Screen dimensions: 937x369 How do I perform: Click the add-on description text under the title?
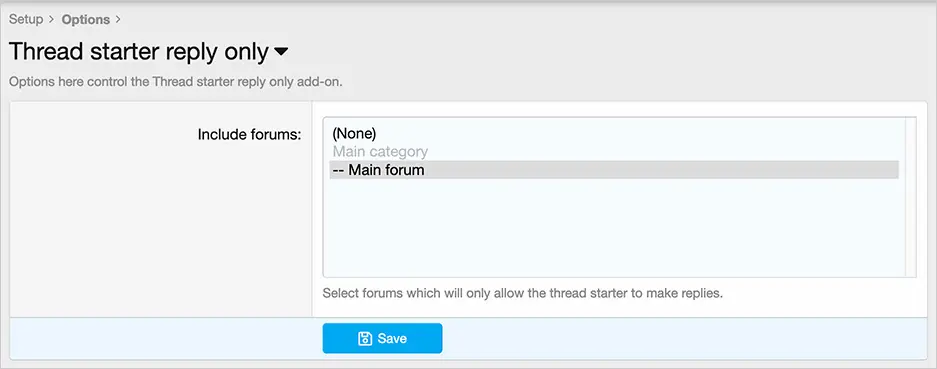176,82
